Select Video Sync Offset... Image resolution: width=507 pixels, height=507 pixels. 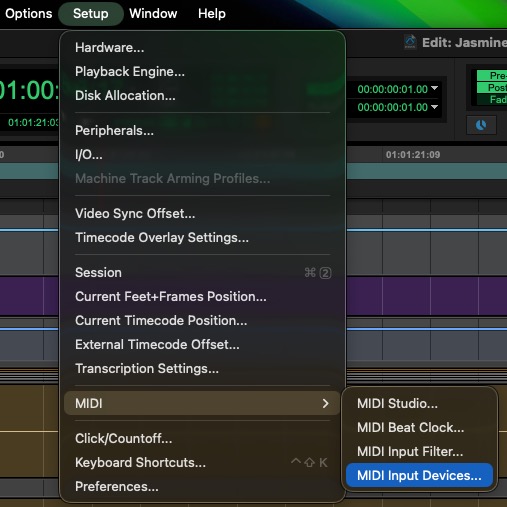[202, 214]
